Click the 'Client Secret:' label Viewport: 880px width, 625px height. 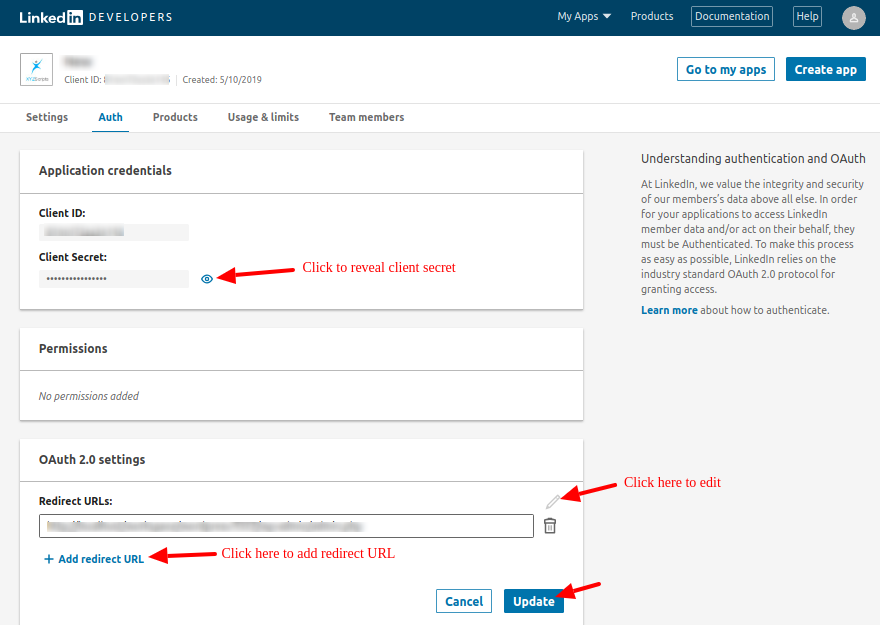tap(73, 257)
